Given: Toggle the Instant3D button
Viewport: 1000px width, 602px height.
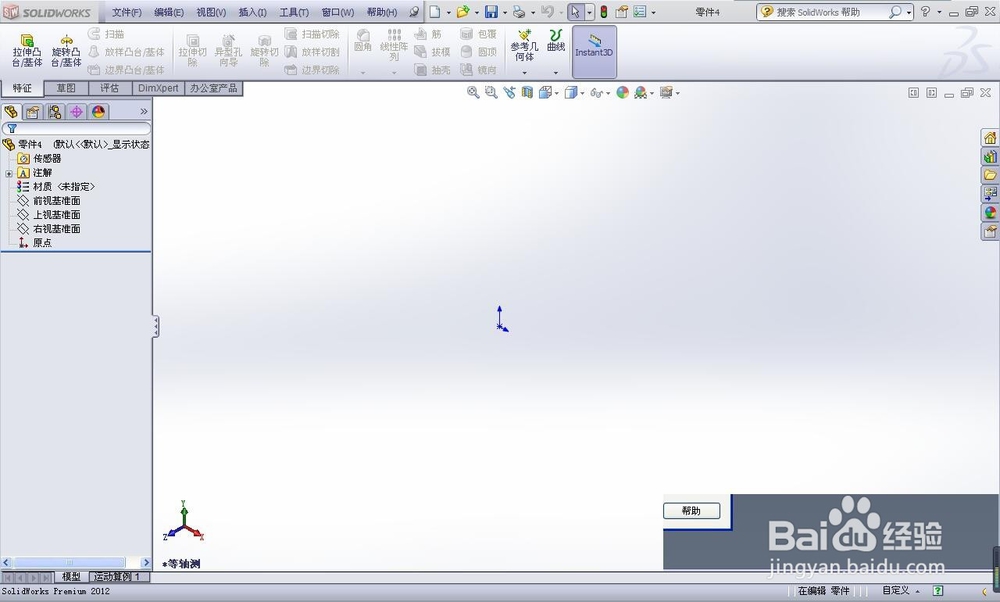Looking at the screenshot, I should (x=594, y=52).
